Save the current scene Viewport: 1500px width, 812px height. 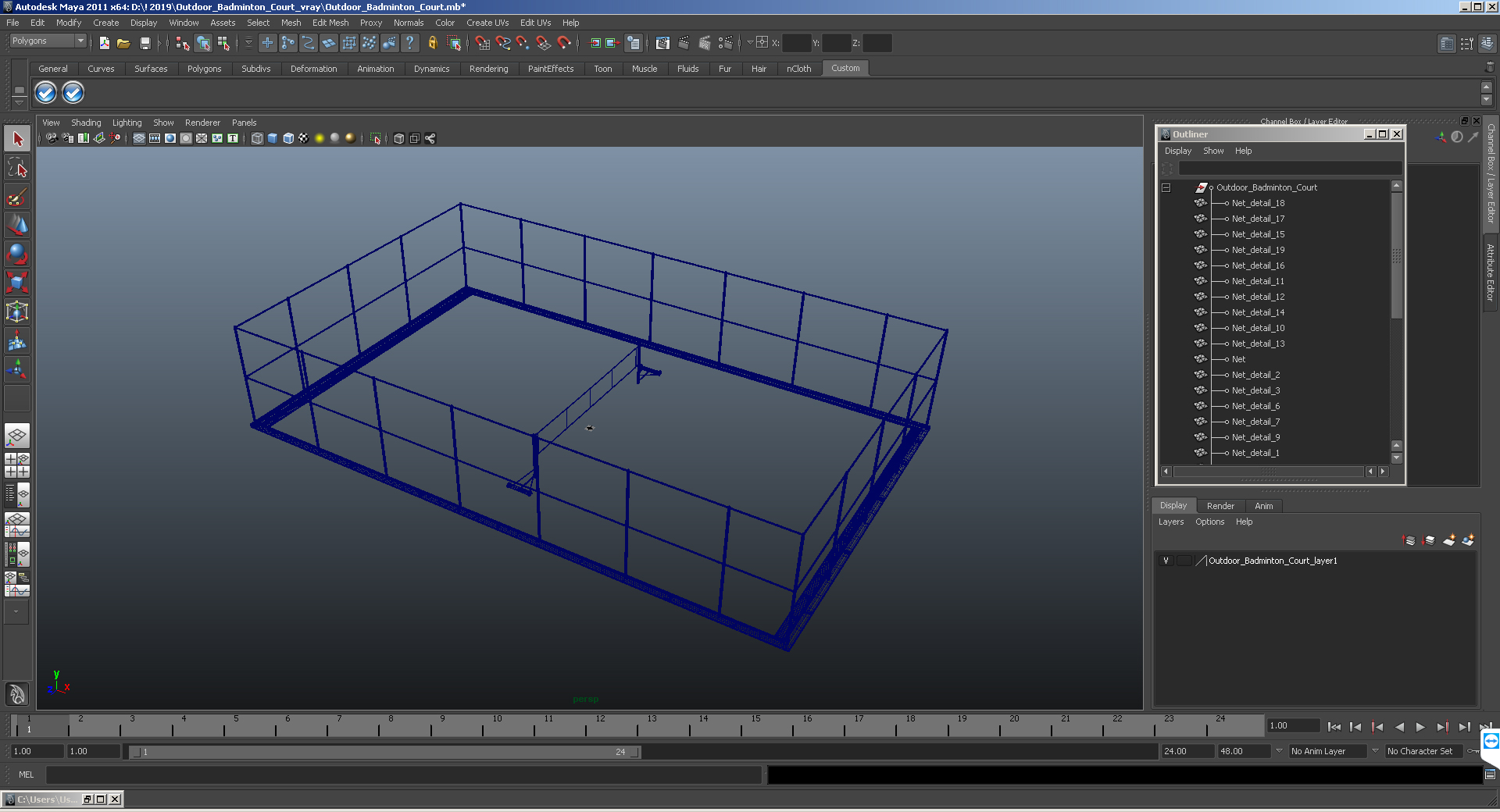[x=145, y=43]
